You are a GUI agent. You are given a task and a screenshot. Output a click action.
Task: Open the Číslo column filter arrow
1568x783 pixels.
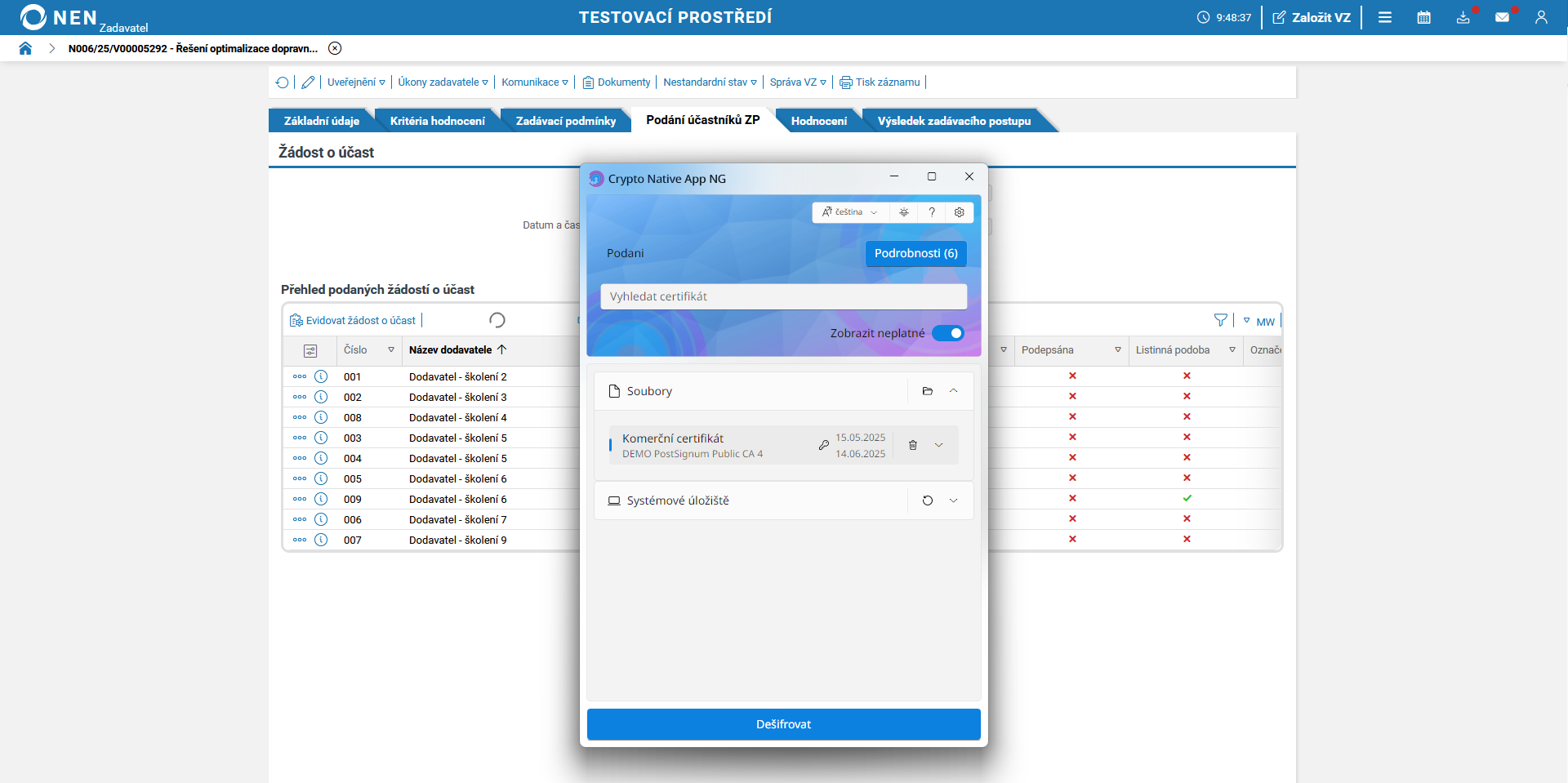point(391,350)
